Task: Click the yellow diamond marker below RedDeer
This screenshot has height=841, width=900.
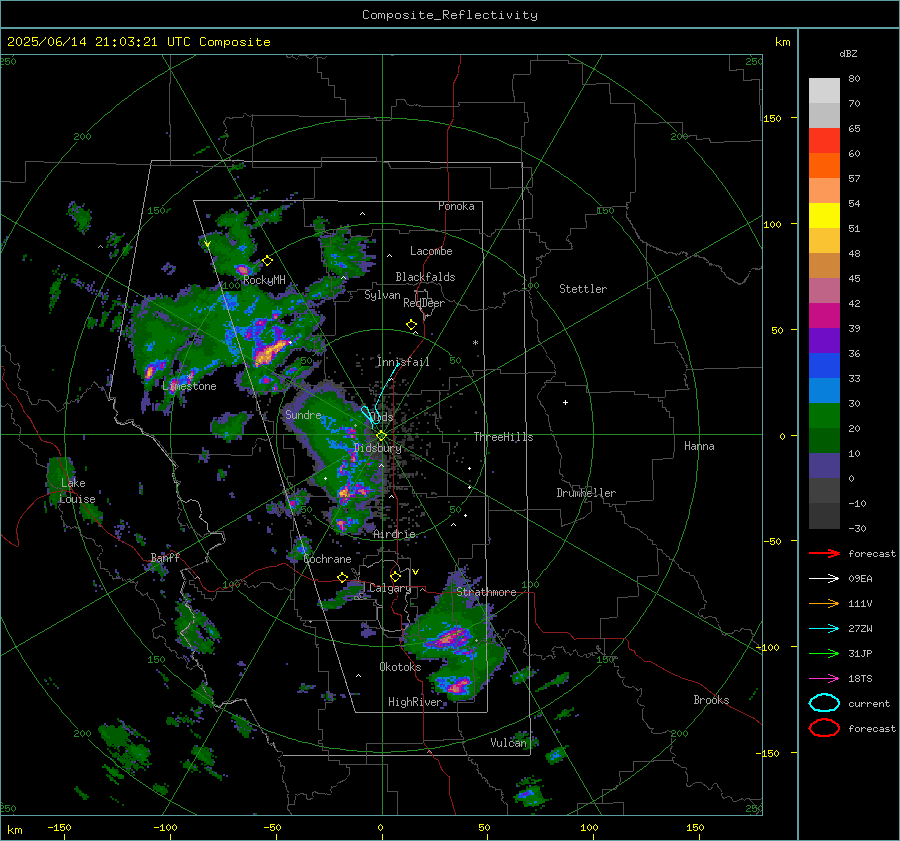Action: (x=411, y=325)
